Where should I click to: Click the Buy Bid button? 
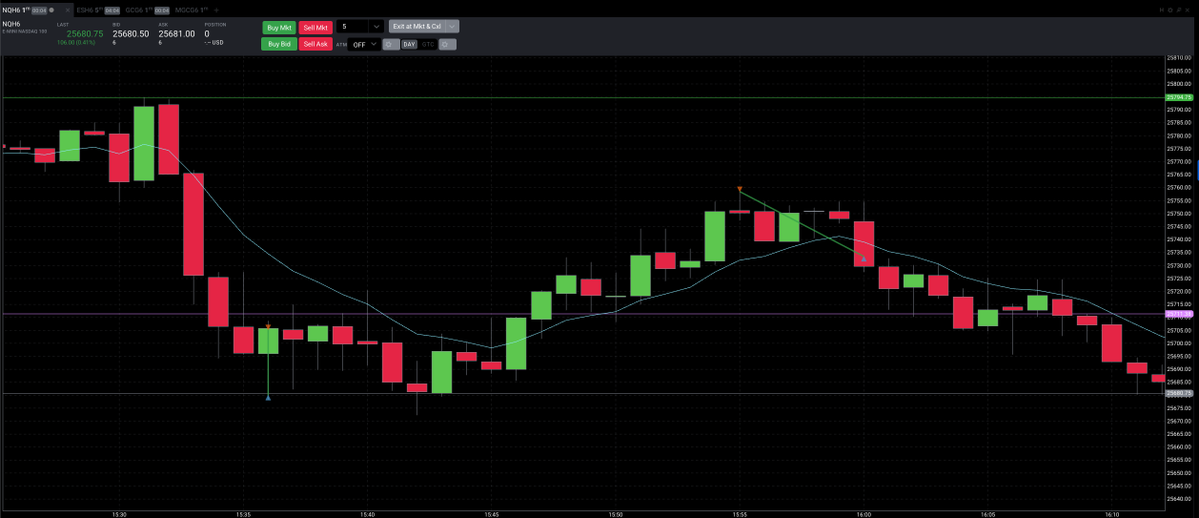(278, 44)
